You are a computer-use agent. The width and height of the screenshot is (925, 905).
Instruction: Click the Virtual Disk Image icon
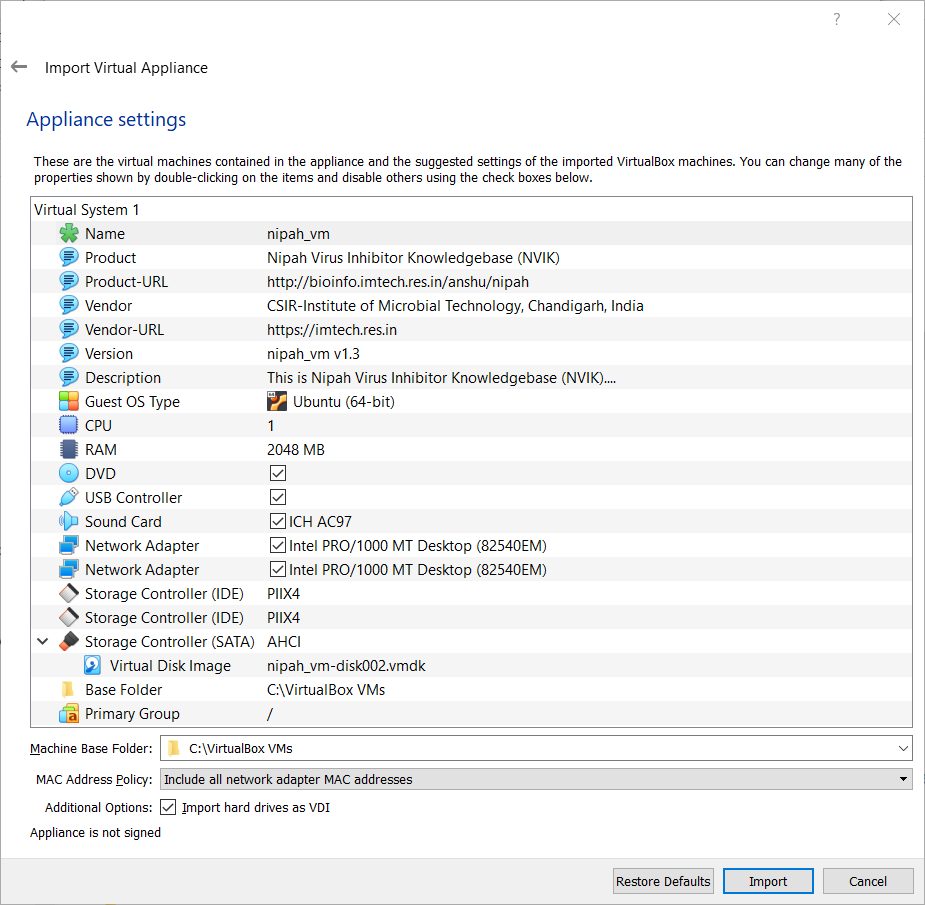[93, 666]
